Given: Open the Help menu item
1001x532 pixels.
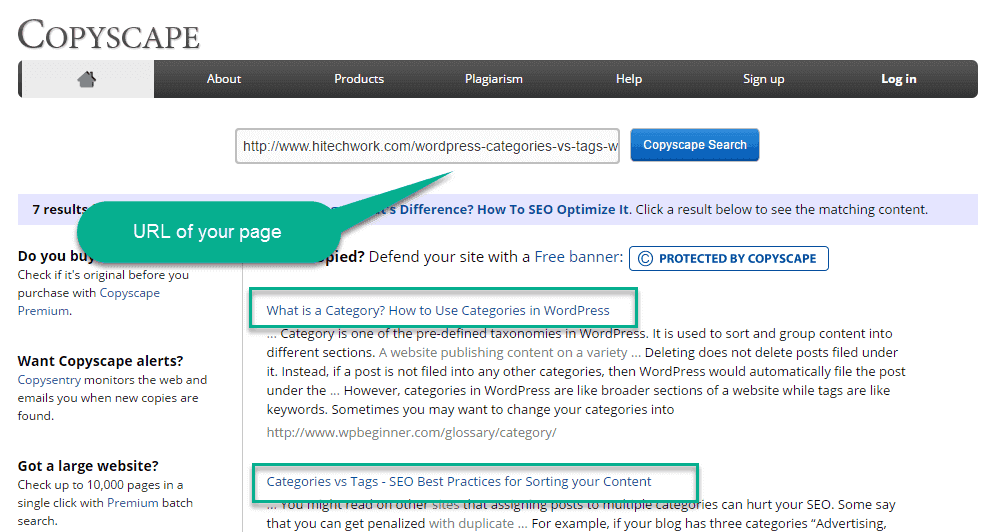Looking at the screenshot, I should [629, 79].
